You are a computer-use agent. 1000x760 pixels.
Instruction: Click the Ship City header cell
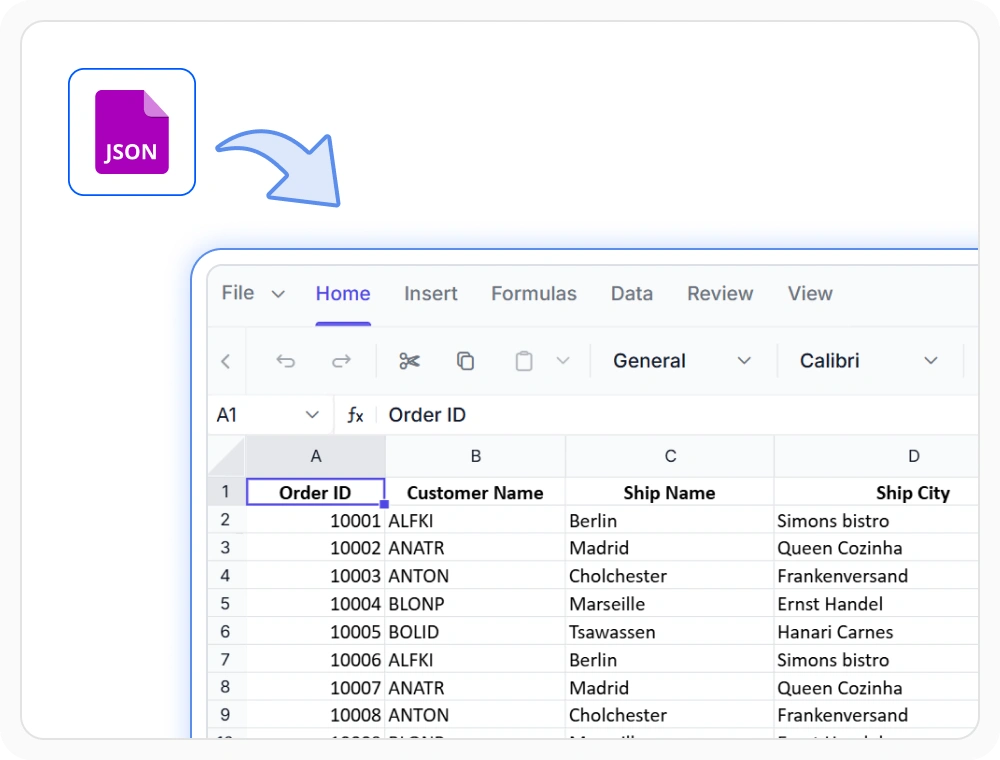tap(876, 492)
